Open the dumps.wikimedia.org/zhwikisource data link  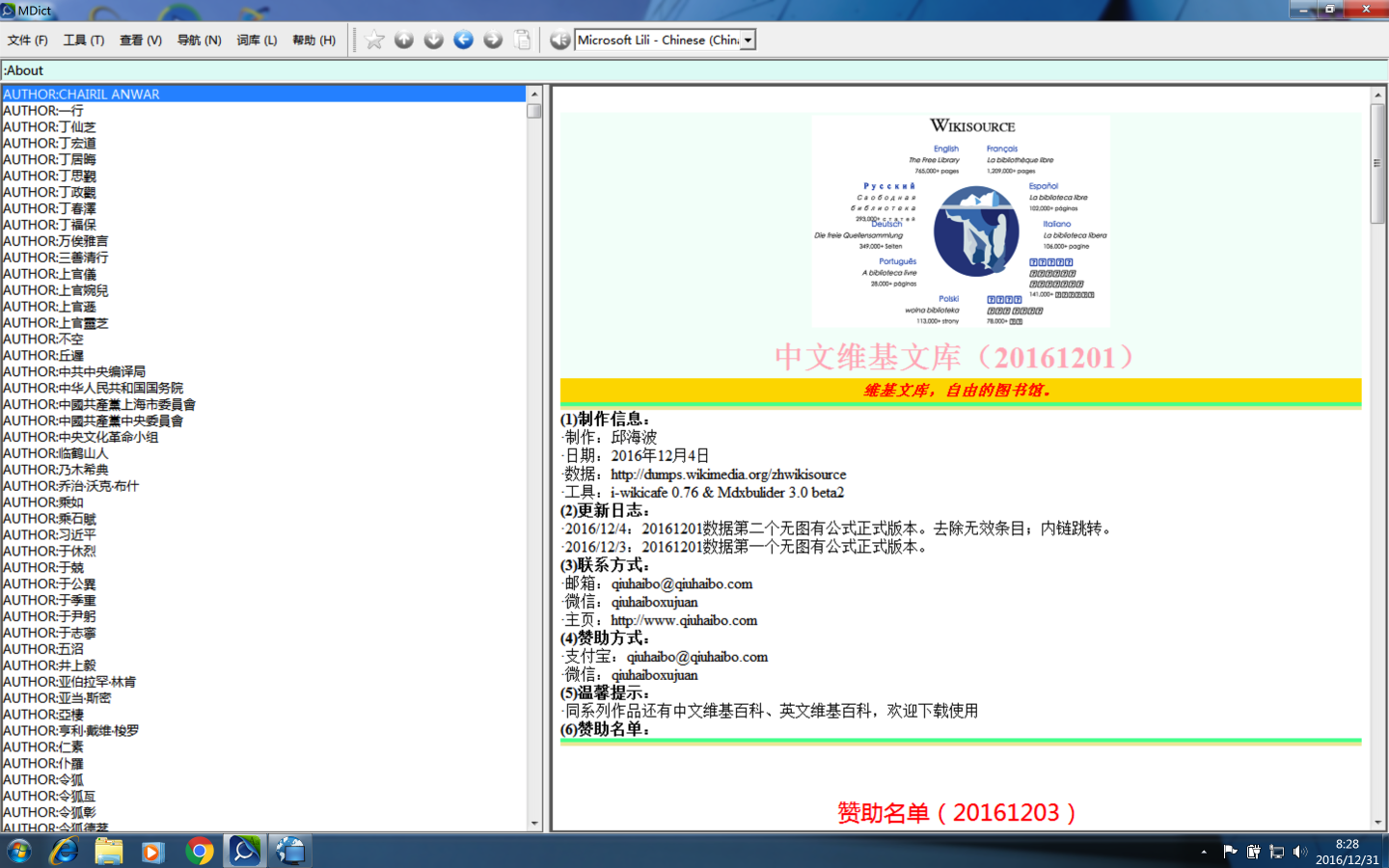(x=728, y=475)
